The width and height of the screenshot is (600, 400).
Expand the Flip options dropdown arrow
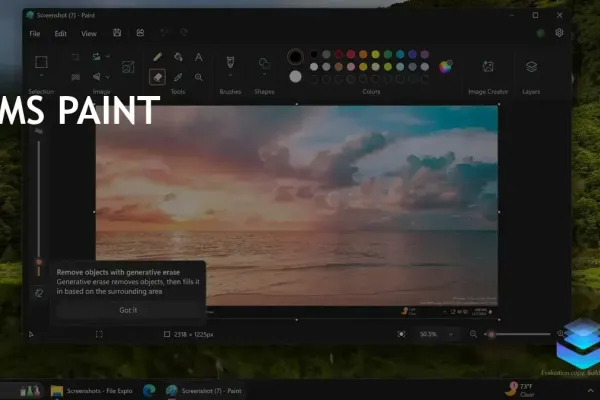point(108,77)
